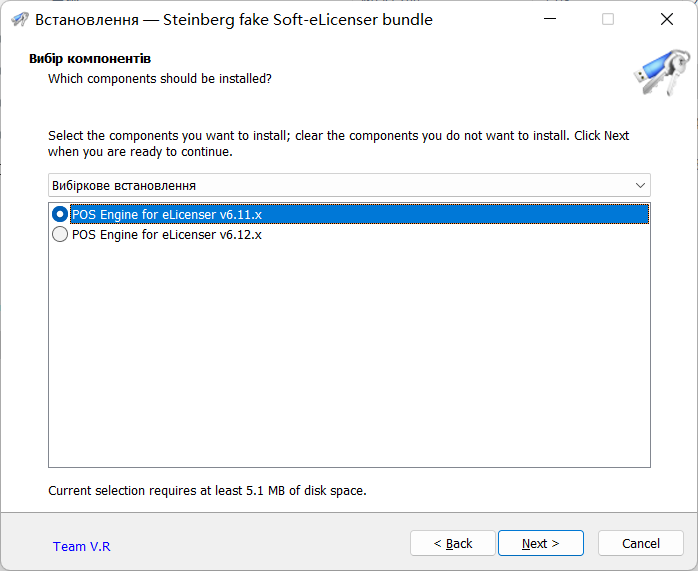Click the disk space requirement text
This screenshot has height=571, width=698.
[x=207, y=491]
